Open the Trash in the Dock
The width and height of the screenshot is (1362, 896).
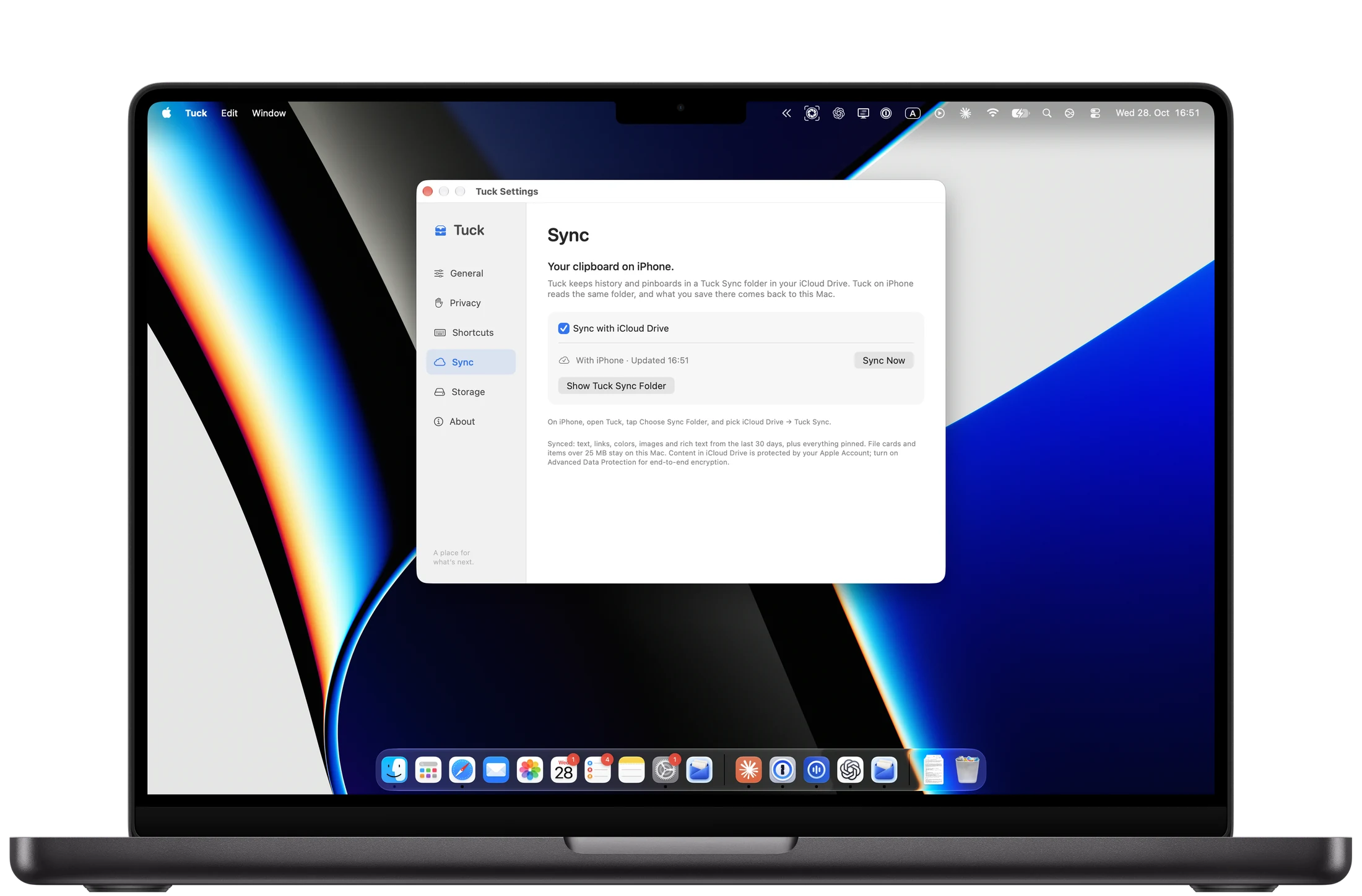pos(967,770)
